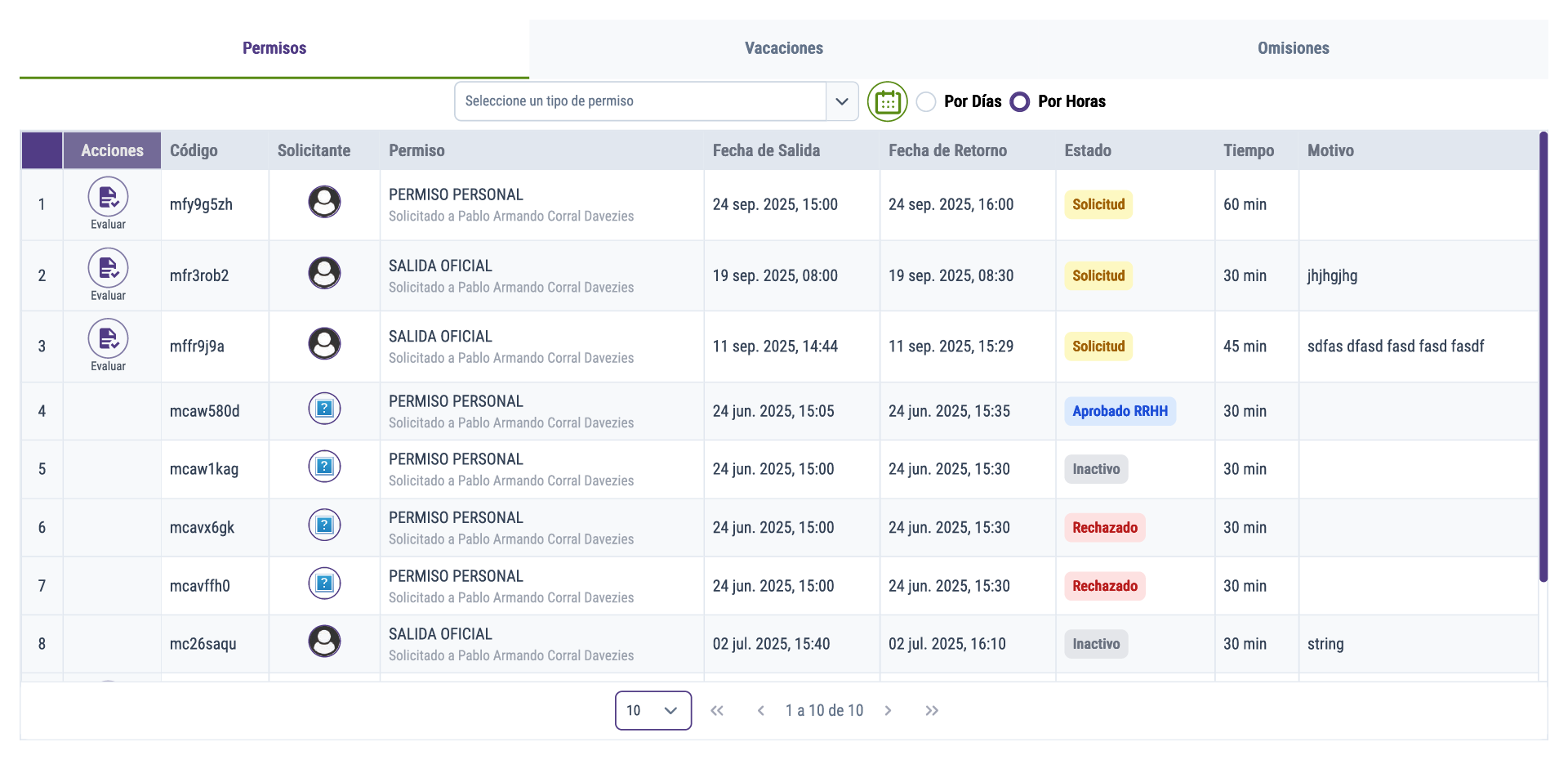This screenshot has height=760, width=1568.
Task: Click Evaluar icon for request mfy9g5zh
Action: 108,198
